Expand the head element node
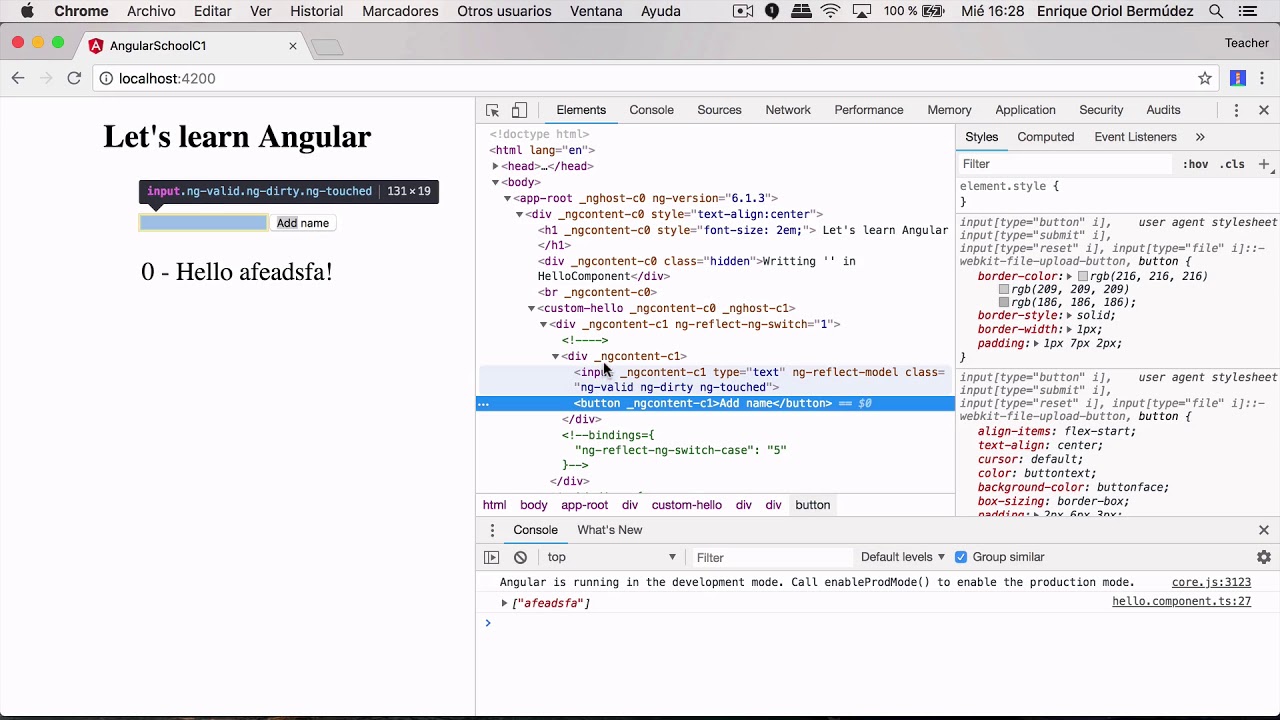Image resolution: width=1280 pixels, height=720 pixels. 495,166
